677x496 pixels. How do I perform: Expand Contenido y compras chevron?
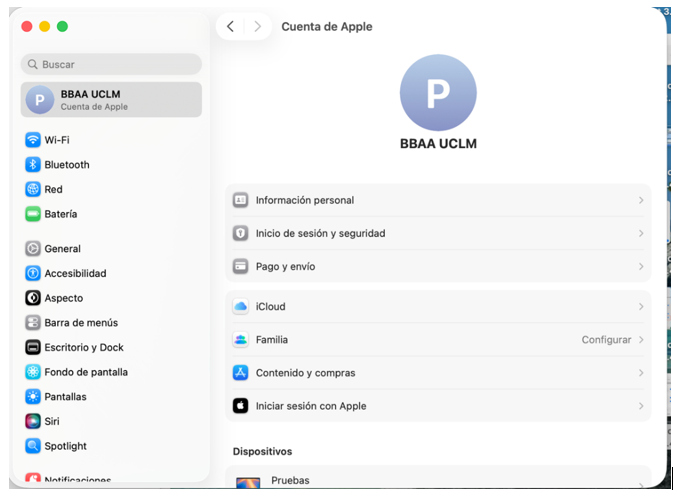click(641, 373)
